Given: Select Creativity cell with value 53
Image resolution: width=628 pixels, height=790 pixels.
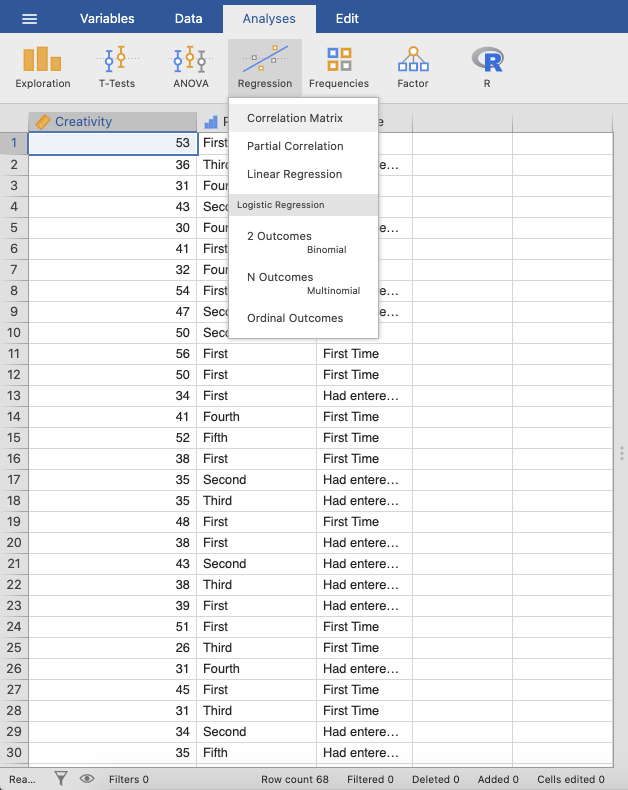Looking at the screenshot, I should (112, 143).
